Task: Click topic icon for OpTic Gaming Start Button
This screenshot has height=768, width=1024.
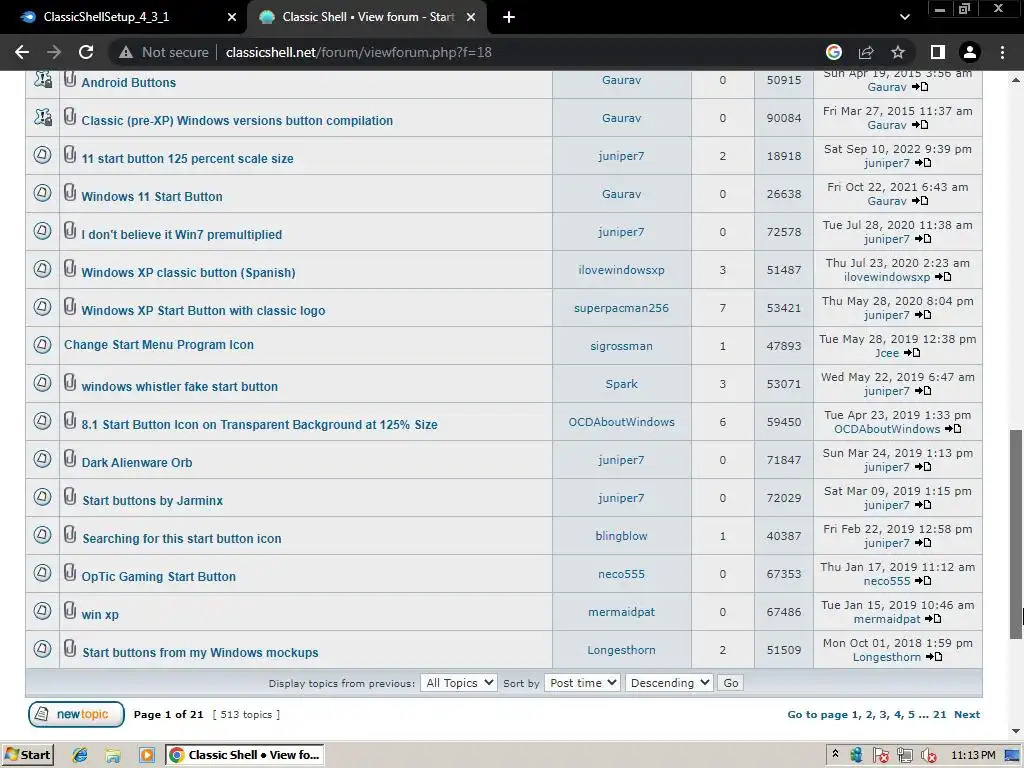Action: tap(42, 573)
